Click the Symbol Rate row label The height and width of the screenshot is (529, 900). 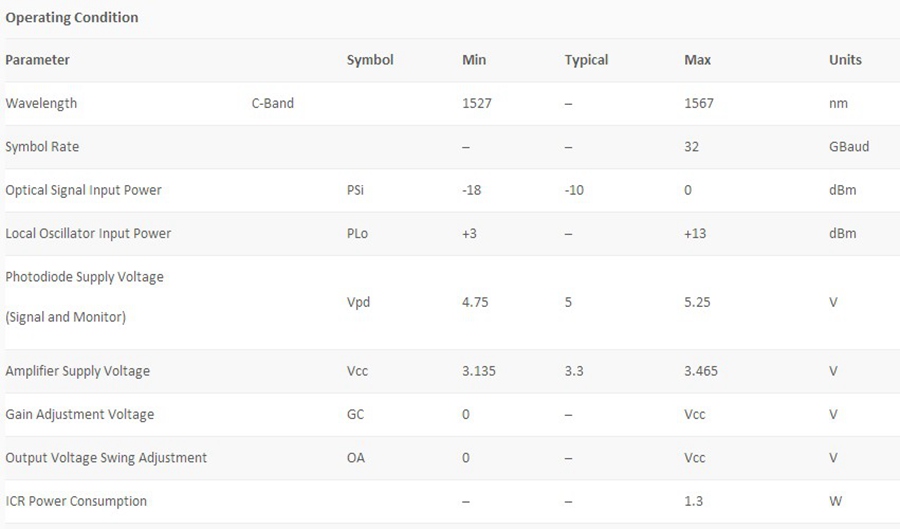tap(42, 147)
